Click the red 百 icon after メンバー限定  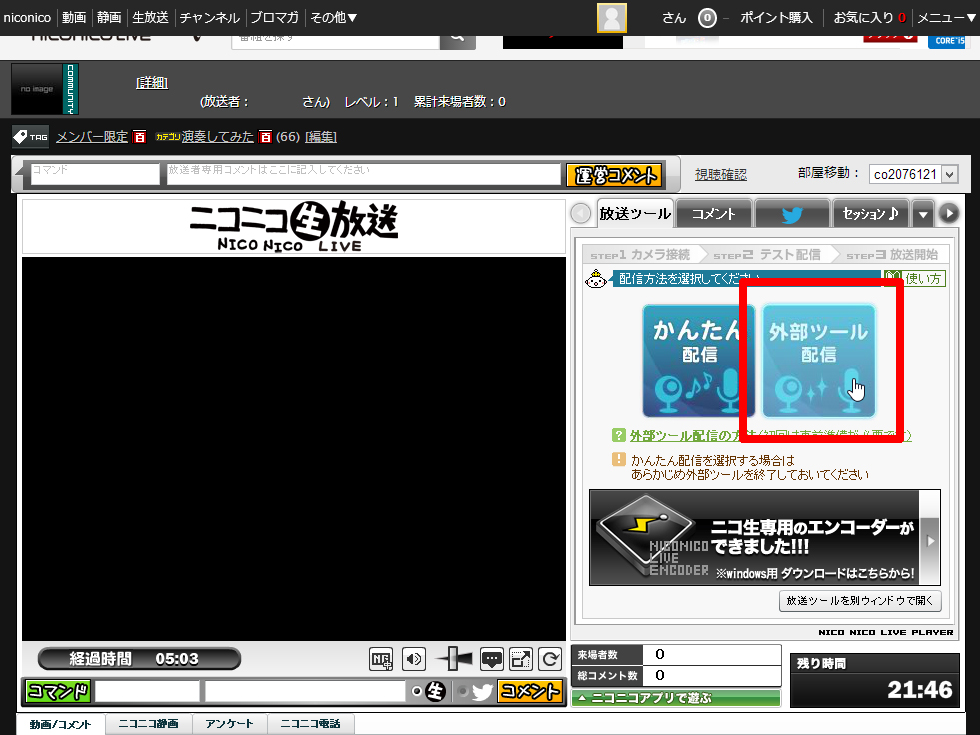point(139,137)
